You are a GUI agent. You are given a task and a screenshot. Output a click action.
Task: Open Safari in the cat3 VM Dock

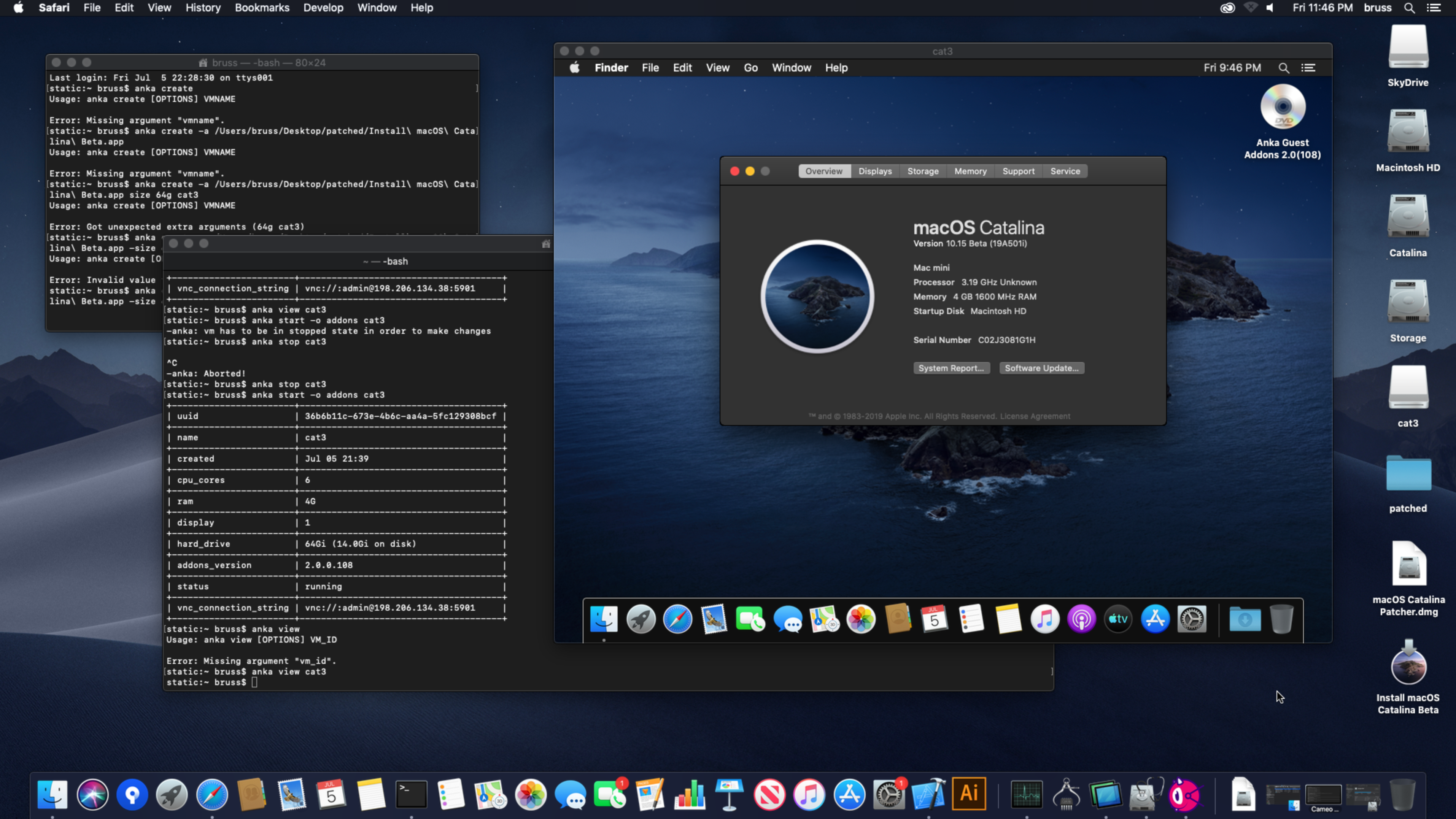[x=677, y=619]
